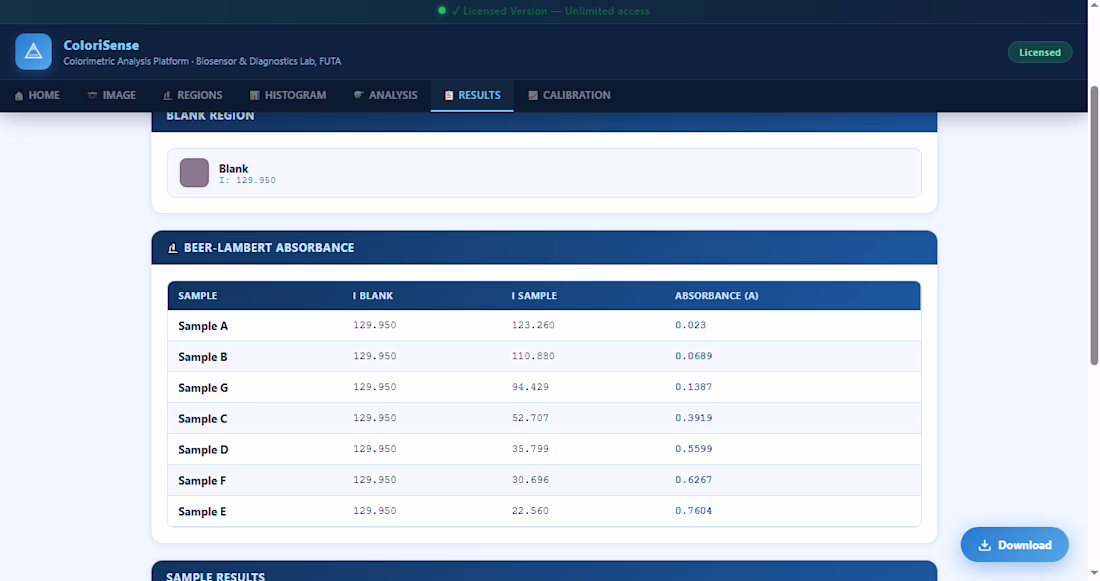Open the CALIBRATION tab
This screenshot has height=581, width=1100.
pos(569,95)
